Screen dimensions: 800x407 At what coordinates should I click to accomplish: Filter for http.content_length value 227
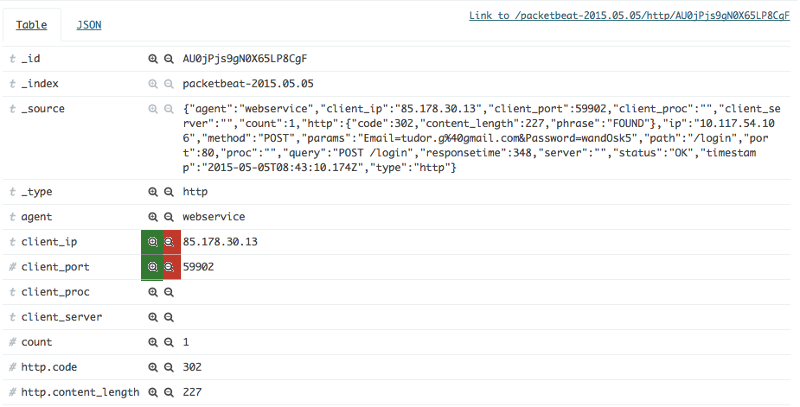(x=153, y=392)
